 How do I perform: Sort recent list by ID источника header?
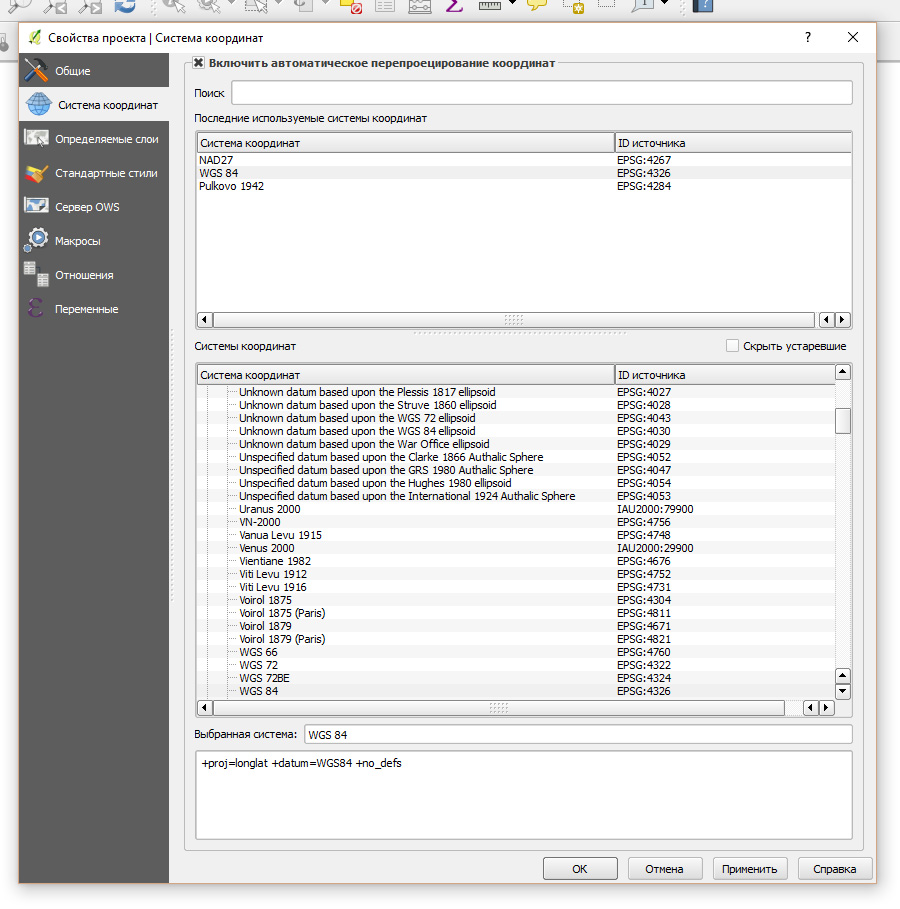click(x=732, y=143)
